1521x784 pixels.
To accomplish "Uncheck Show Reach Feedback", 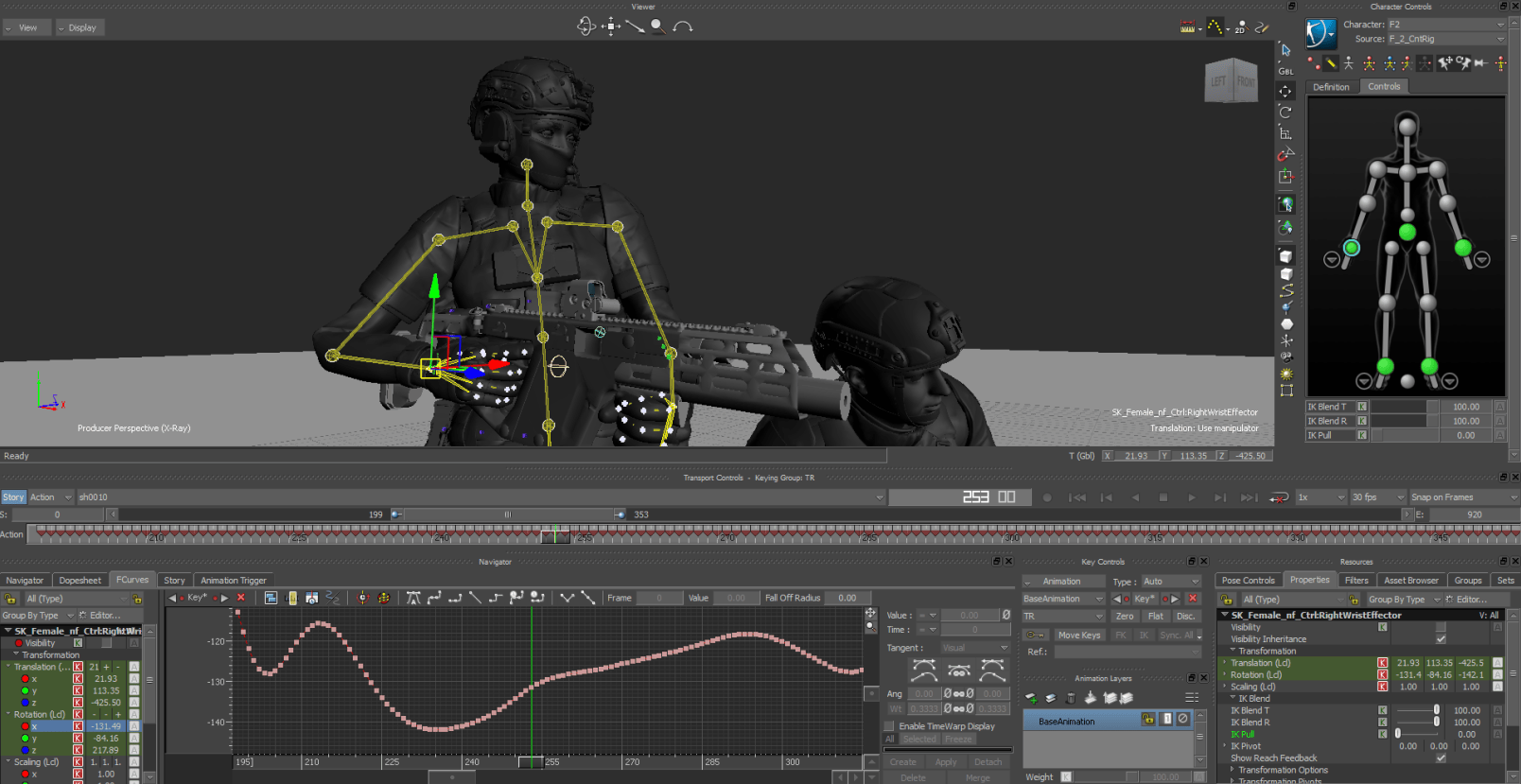I will (x=1441, y=758).
